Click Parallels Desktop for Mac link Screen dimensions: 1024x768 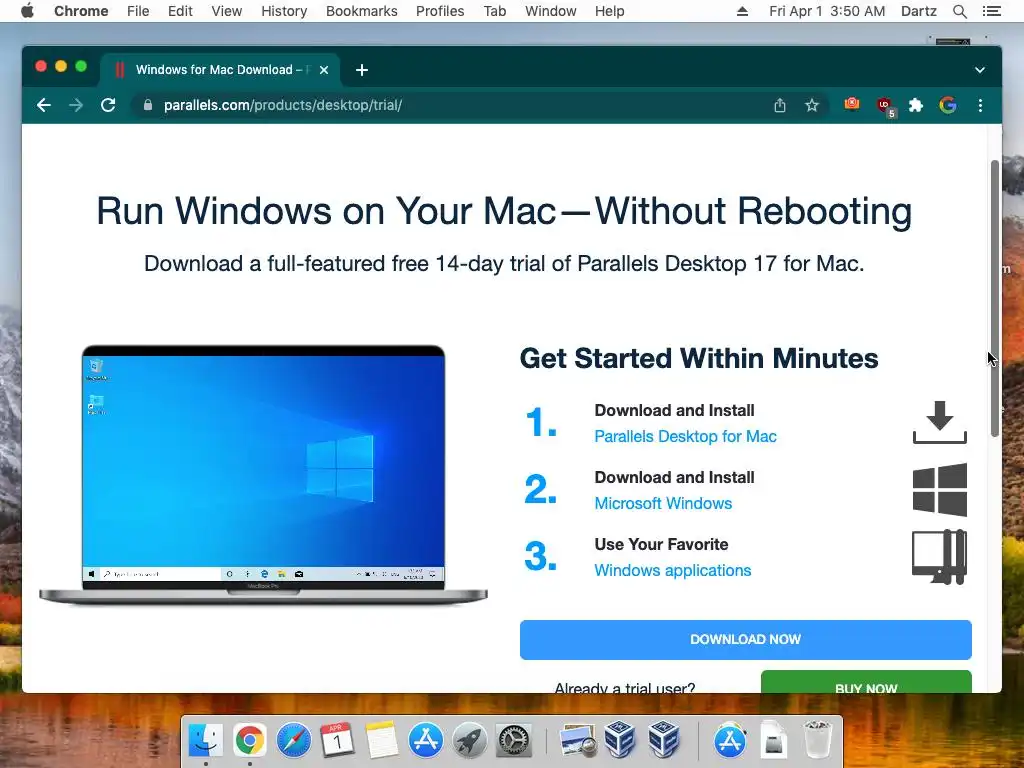(x=685, y=436)
